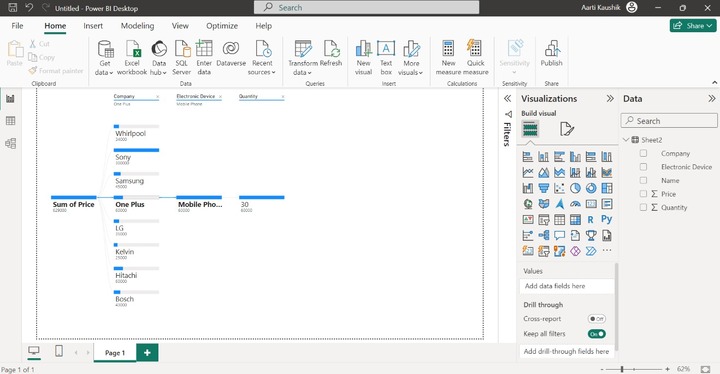
Task: Select the pie chart visualization icon
Action: 575,188
